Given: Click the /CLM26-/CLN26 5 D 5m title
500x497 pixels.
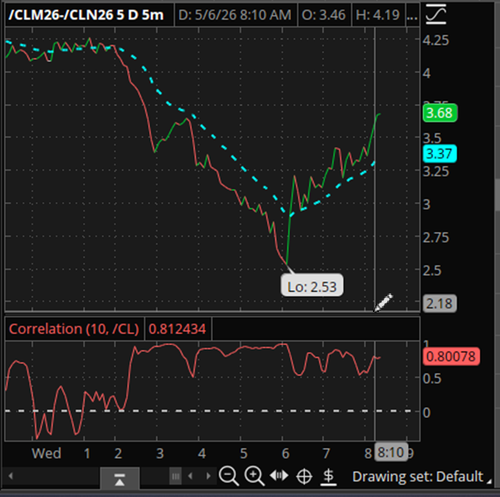Looking at the screenshot, I should pyautogui.click(x=86, y=15).
